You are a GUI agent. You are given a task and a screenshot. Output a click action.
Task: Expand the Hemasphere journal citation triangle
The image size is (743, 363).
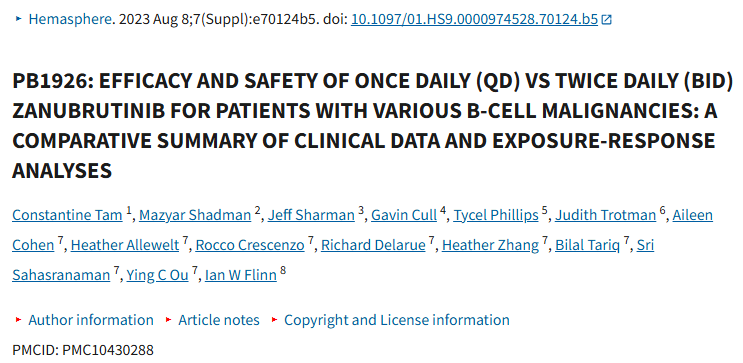(x=19, y=19)
